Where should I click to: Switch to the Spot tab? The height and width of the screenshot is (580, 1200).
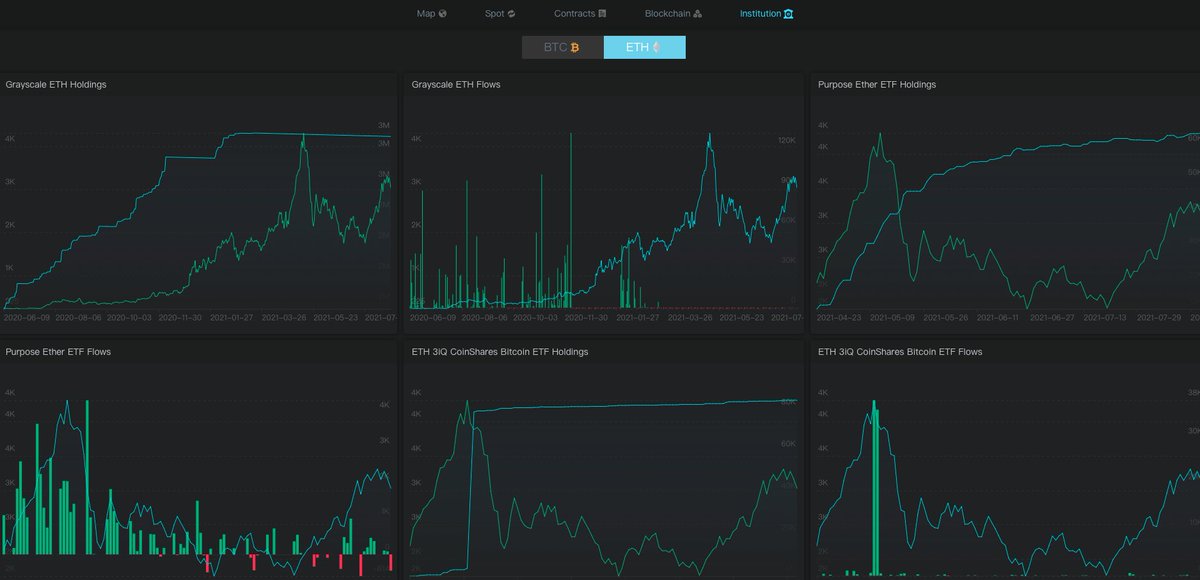(499, 14)
